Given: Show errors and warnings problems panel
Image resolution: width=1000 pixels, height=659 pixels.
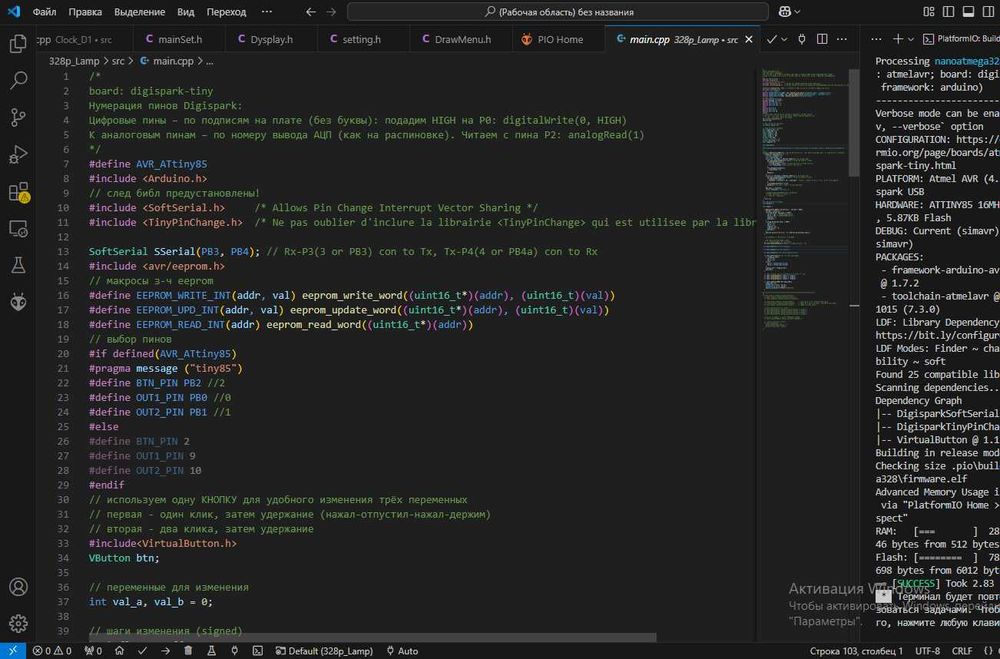Looking at the screenshot, I should (52, 651).
